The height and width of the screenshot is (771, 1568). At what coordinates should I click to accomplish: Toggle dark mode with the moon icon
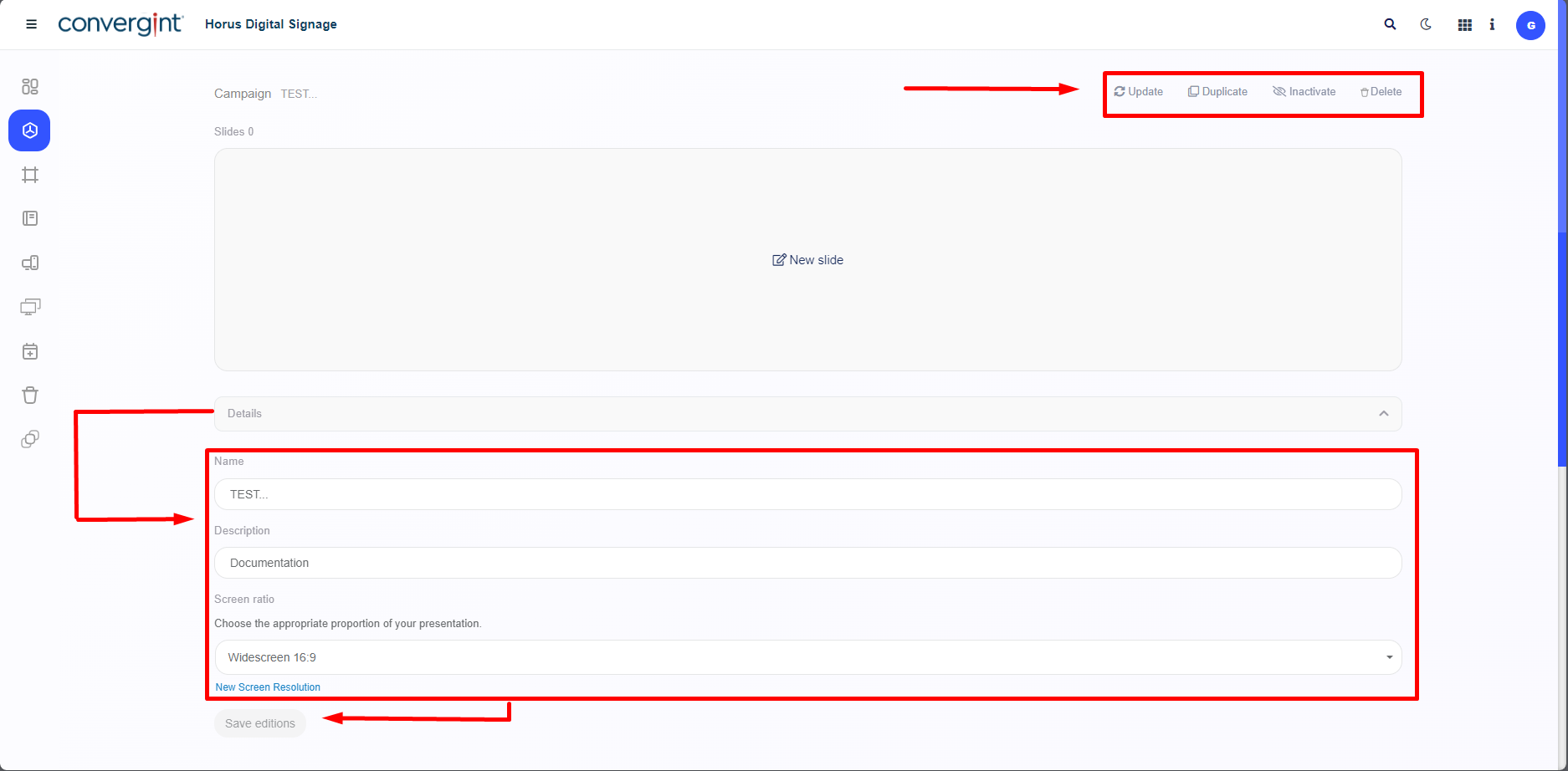point(1426,24)
